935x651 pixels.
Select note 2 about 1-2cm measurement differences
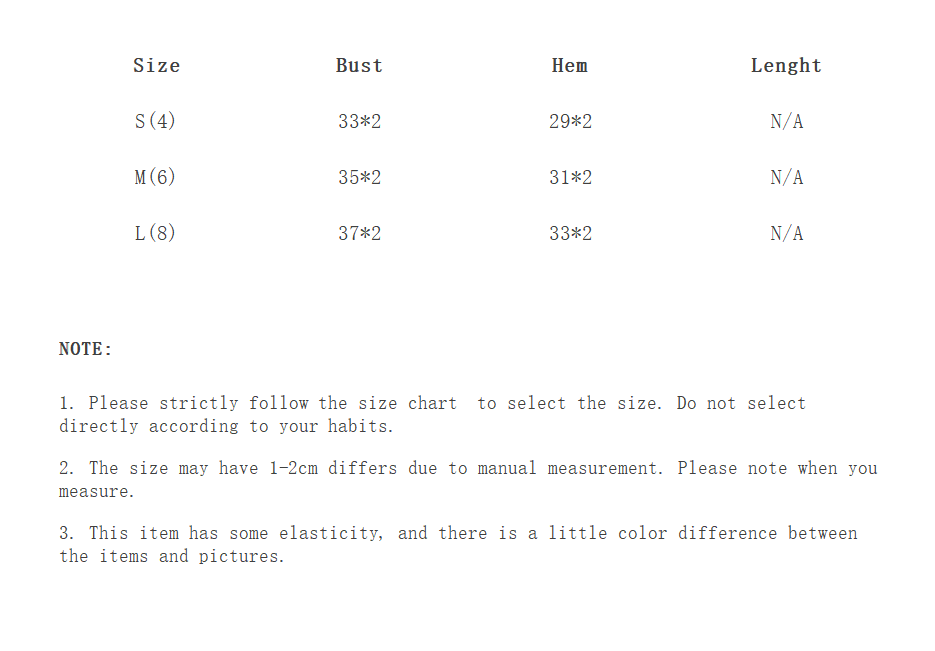point(467,479)
